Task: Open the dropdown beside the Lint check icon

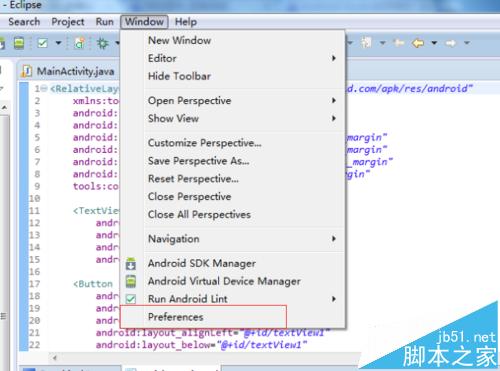Action: pyautogui.click(x=58, y=43)
